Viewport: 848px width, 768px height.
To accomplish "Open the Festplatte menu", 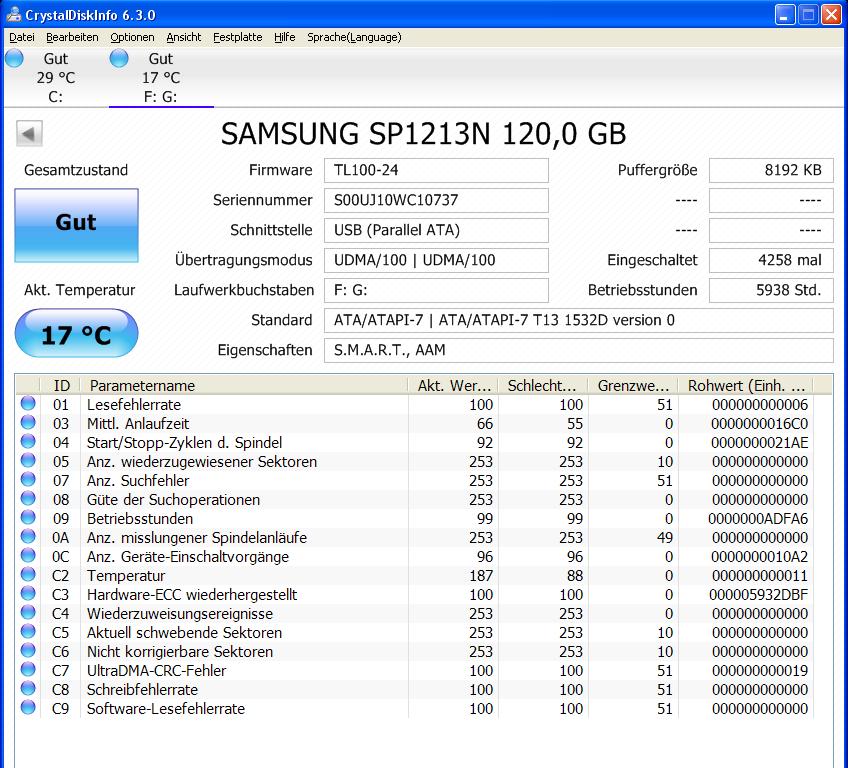I will tap(237, 37).
